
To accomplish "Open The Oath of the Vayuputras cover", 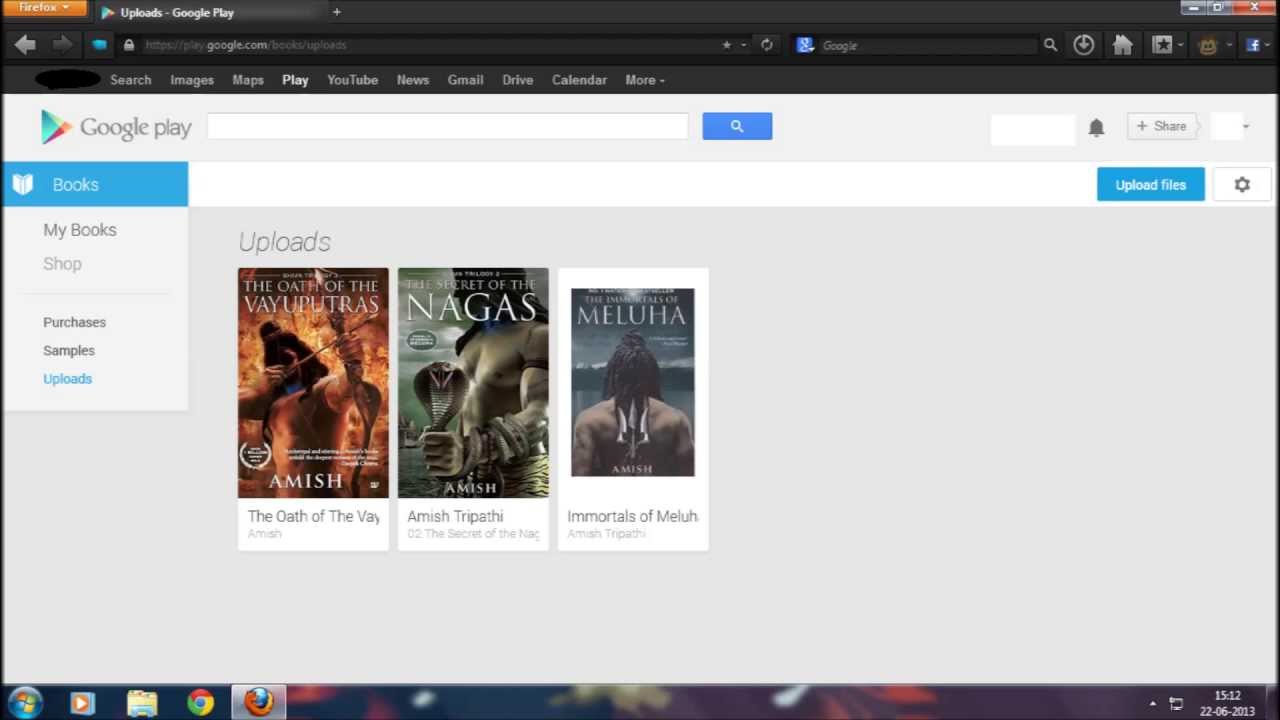I will (x=313, y=383).
